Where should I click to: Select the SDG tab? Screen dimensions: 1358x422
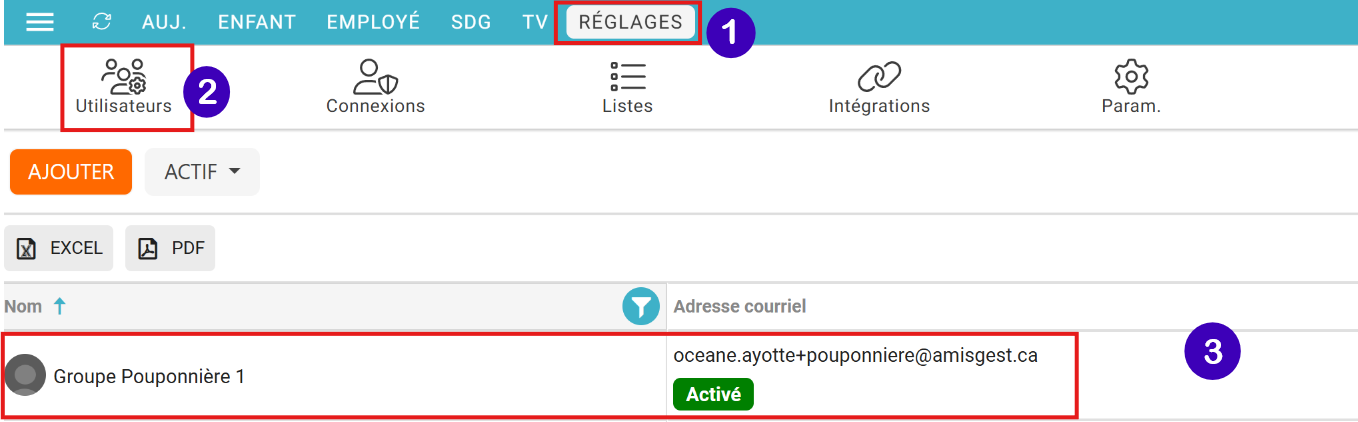[471, 22]
